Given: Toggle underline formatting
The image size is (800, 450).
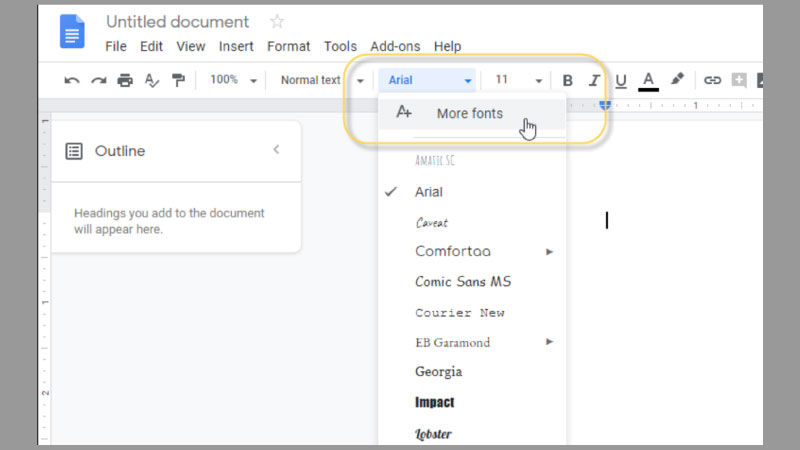Looking at the screenshot, I should click(620, 80).
